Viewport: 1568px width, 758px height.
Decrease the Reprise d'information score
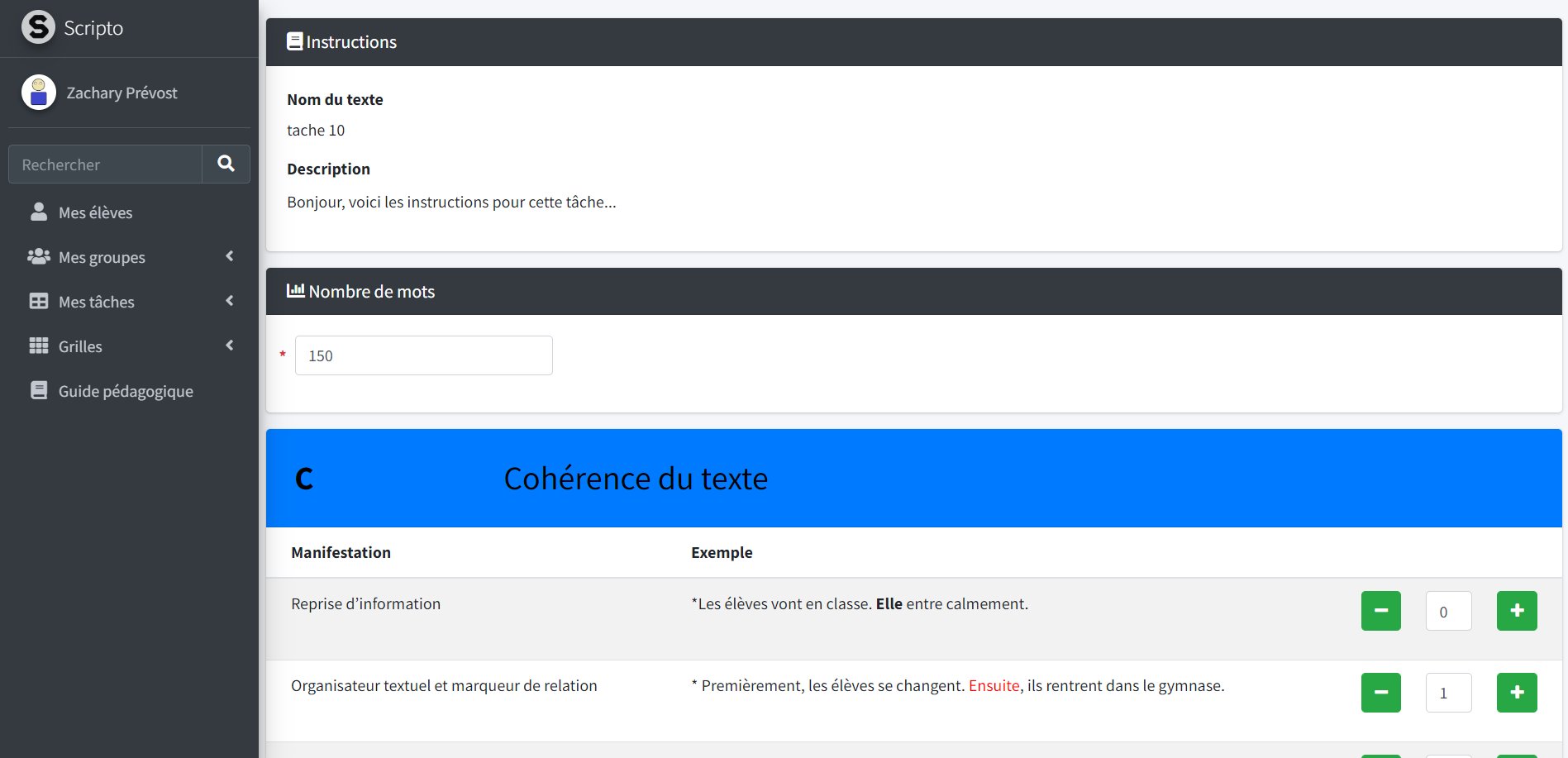1380,611
